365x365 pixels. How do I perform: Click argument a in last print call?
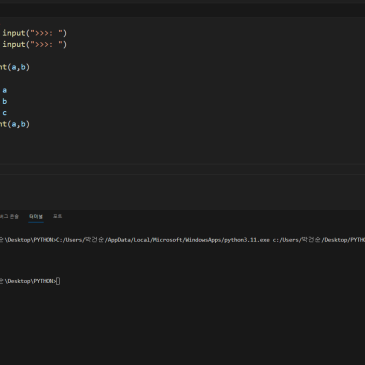point(14,124)
